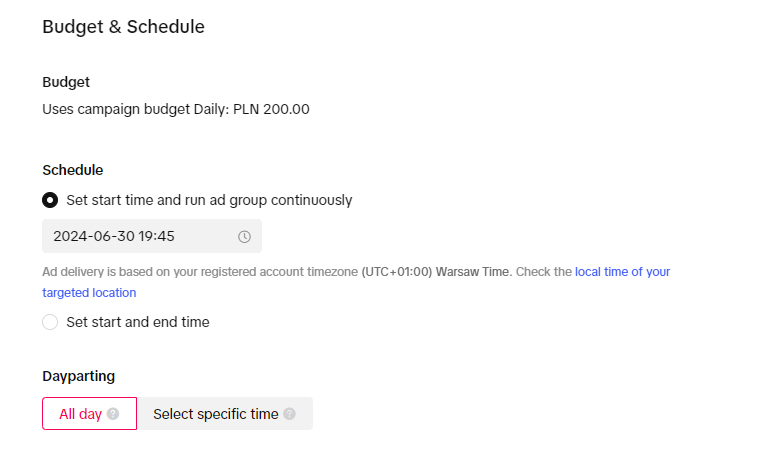
Task: Click the Set start time and run label text
Action: pos(209,200)
